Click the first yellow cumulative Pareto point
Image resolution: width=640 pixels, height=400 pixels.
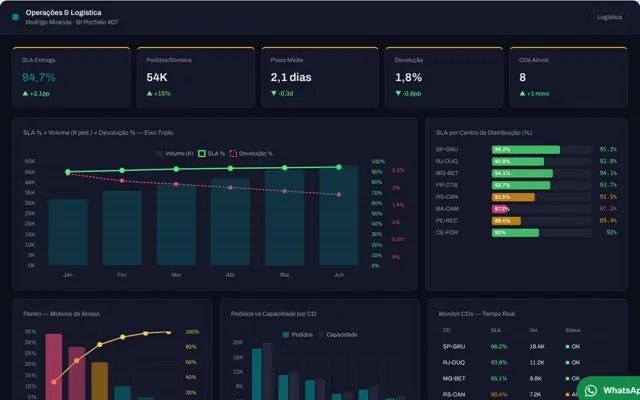[54, 382]
